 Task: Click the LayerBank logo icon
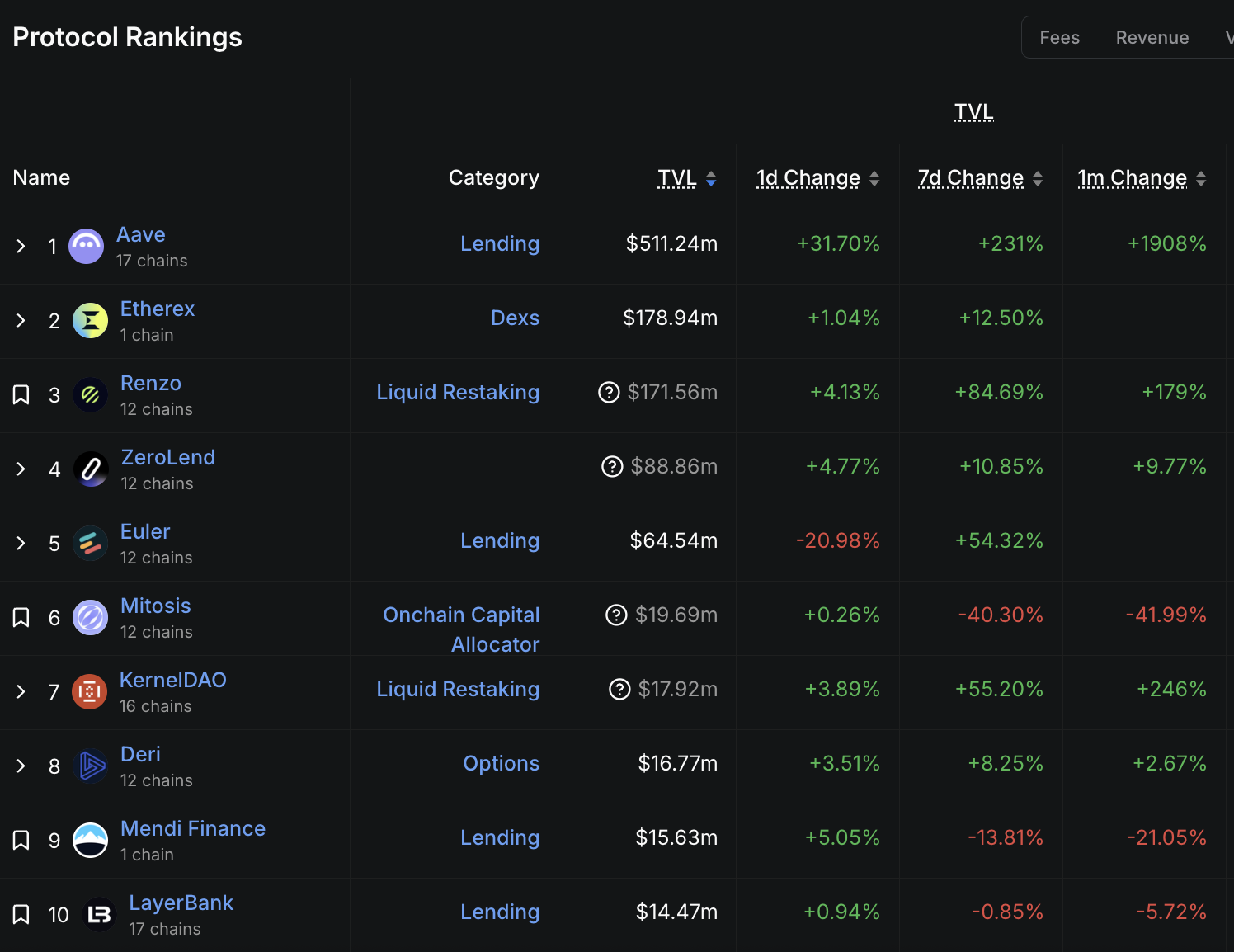pyautogui.click(x=100, y=914)
